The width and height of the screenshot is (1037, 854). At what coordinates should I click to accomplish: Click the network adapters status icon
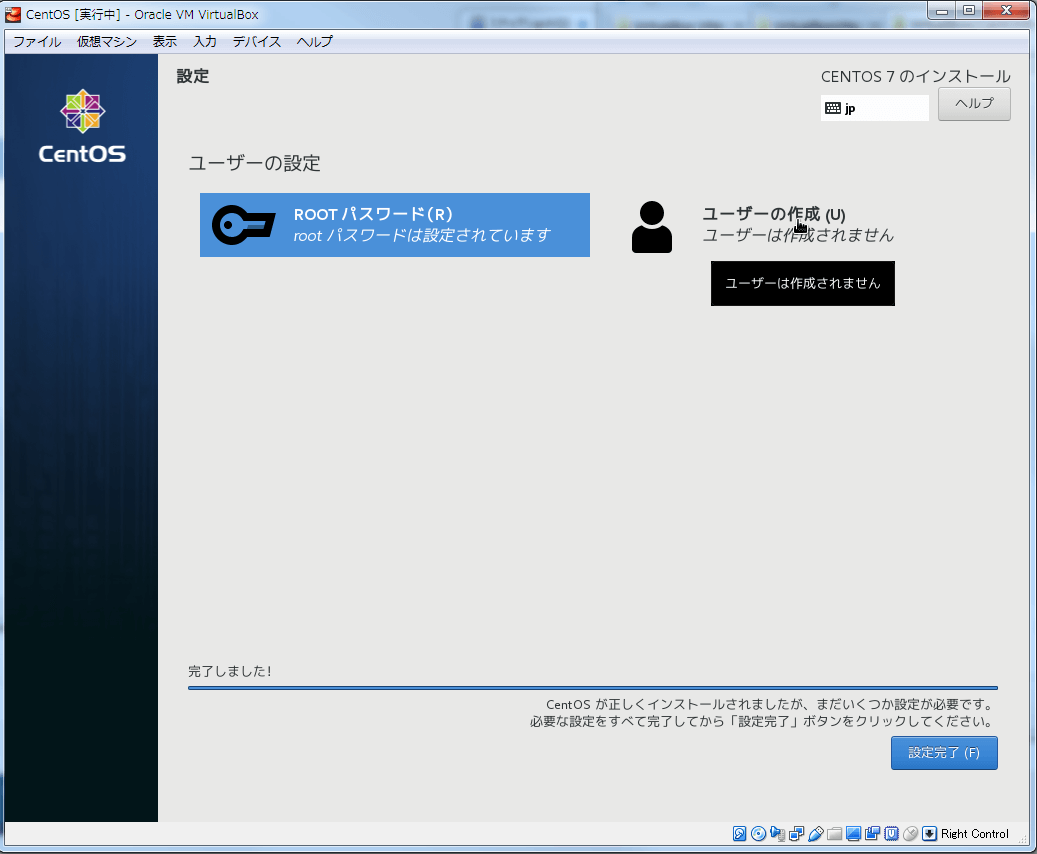click(797, 833)
